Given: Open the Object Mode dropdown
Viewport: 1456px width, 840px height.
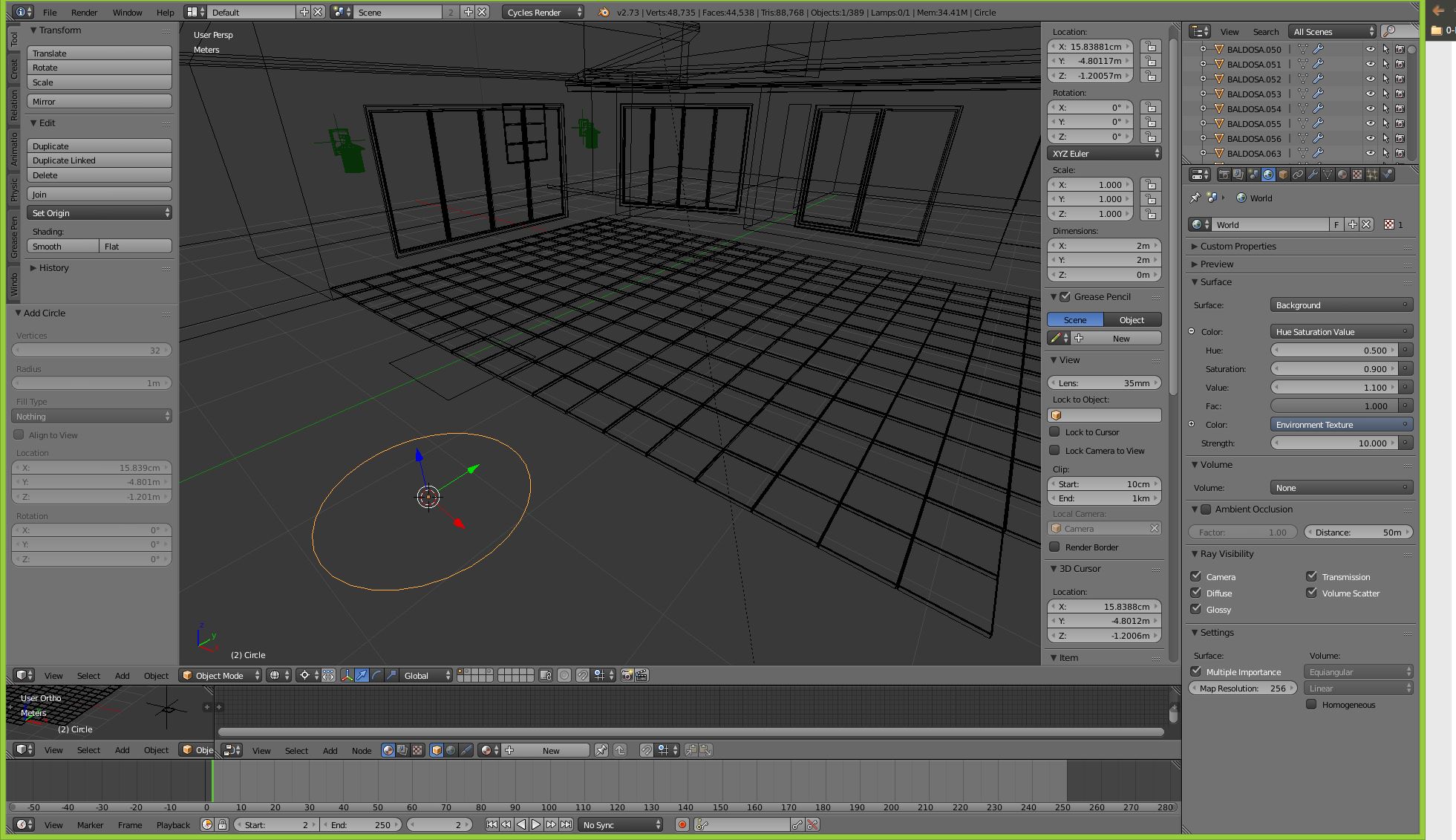Looking at the screenshot, I should click(x=221, y=675).
